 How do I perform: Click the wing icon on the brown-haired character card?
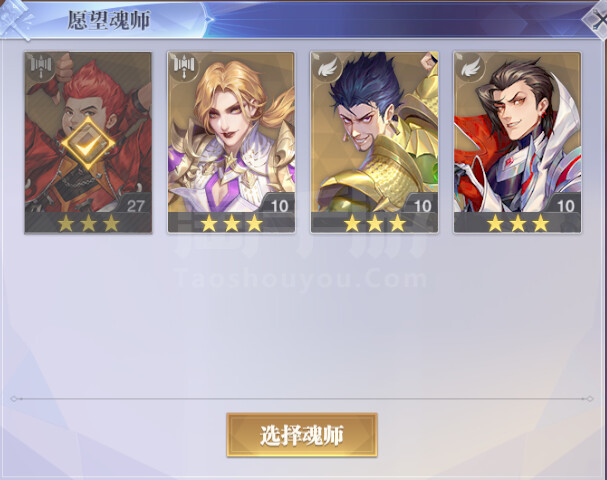click(x=470, y=66)
